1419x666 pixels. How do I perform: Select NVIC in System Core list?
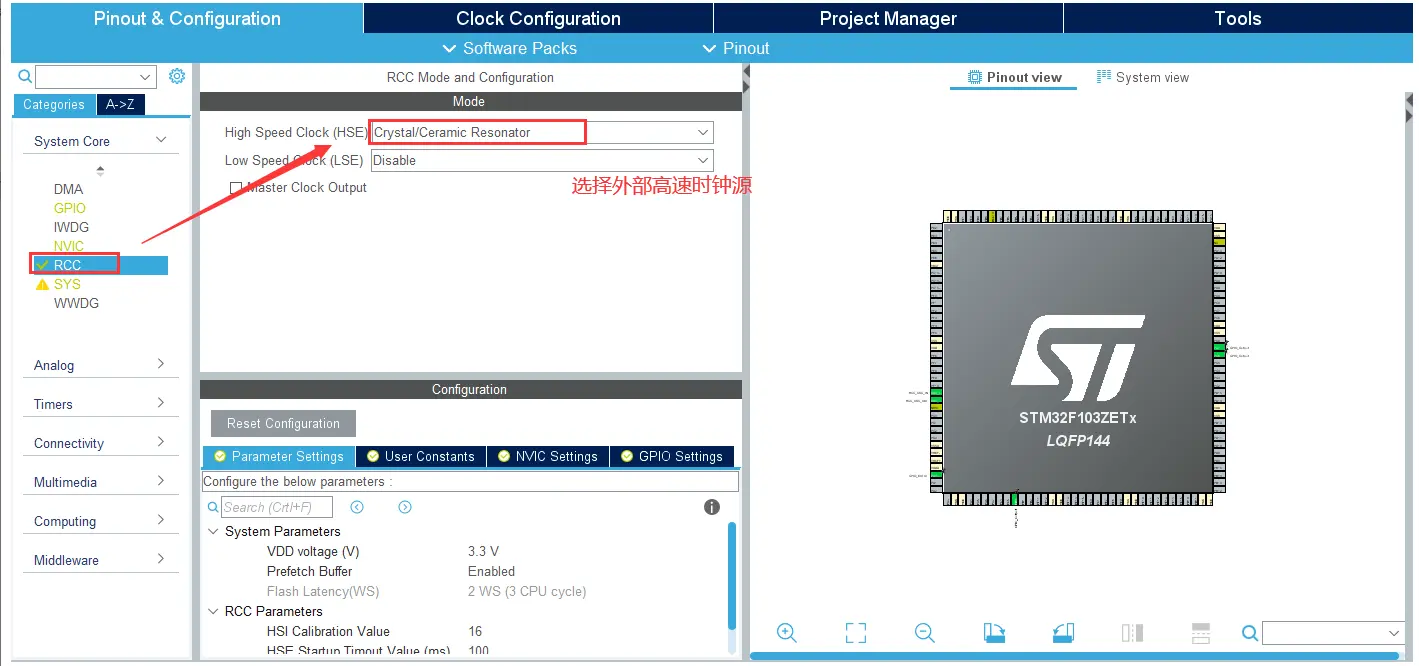69,246
